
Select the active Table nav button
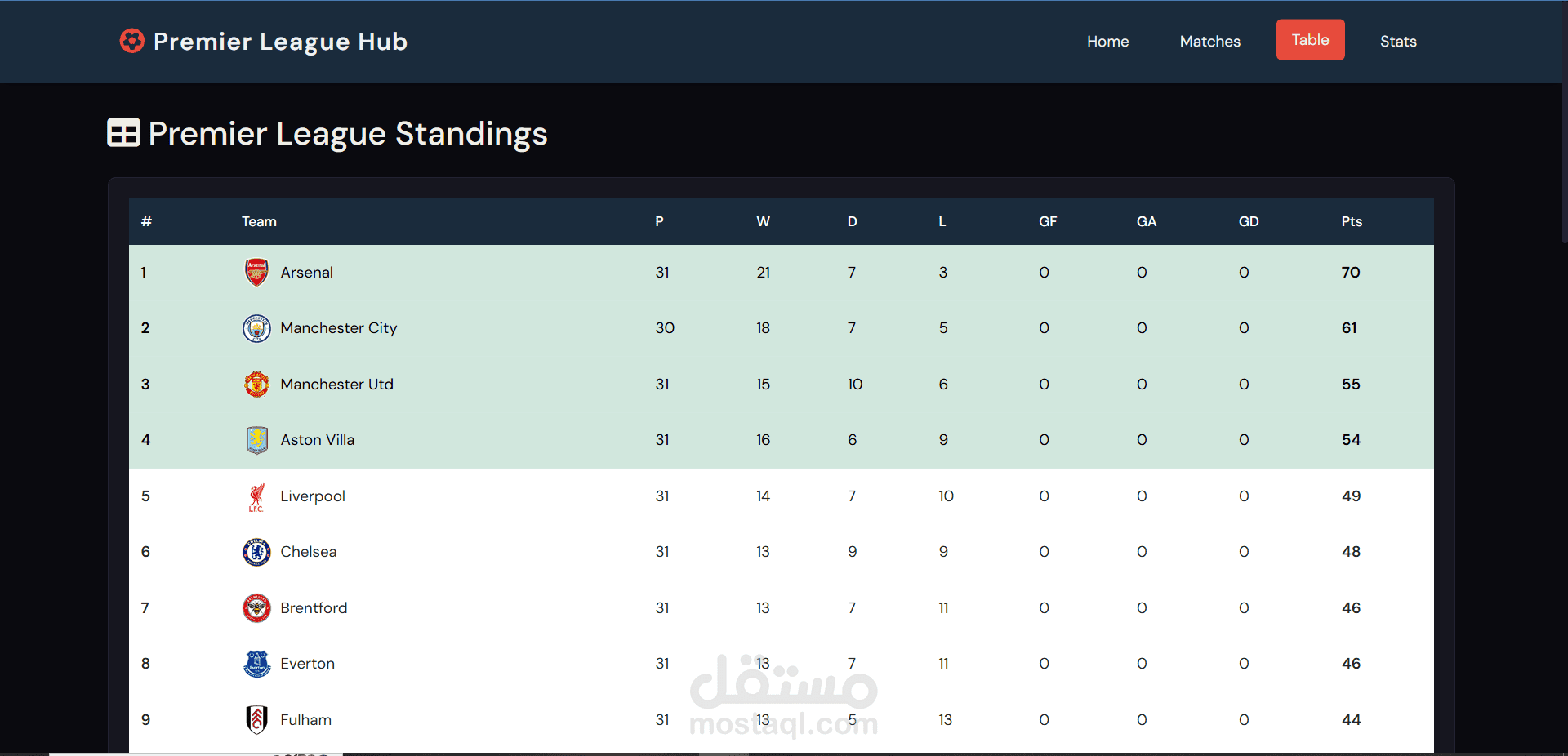[1310, 39]
